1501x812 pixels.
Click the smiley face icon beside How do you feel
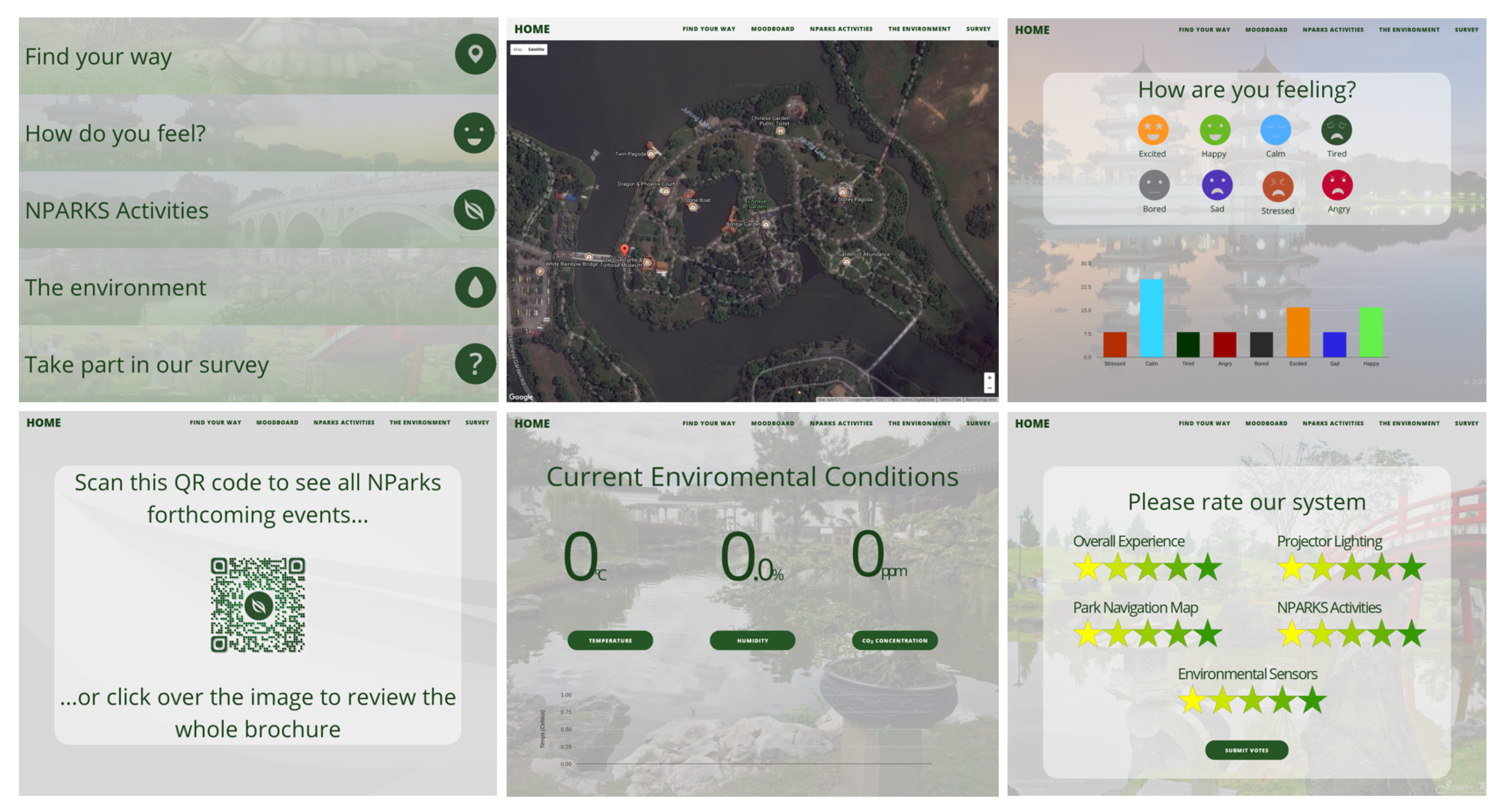tap(474, 133)
